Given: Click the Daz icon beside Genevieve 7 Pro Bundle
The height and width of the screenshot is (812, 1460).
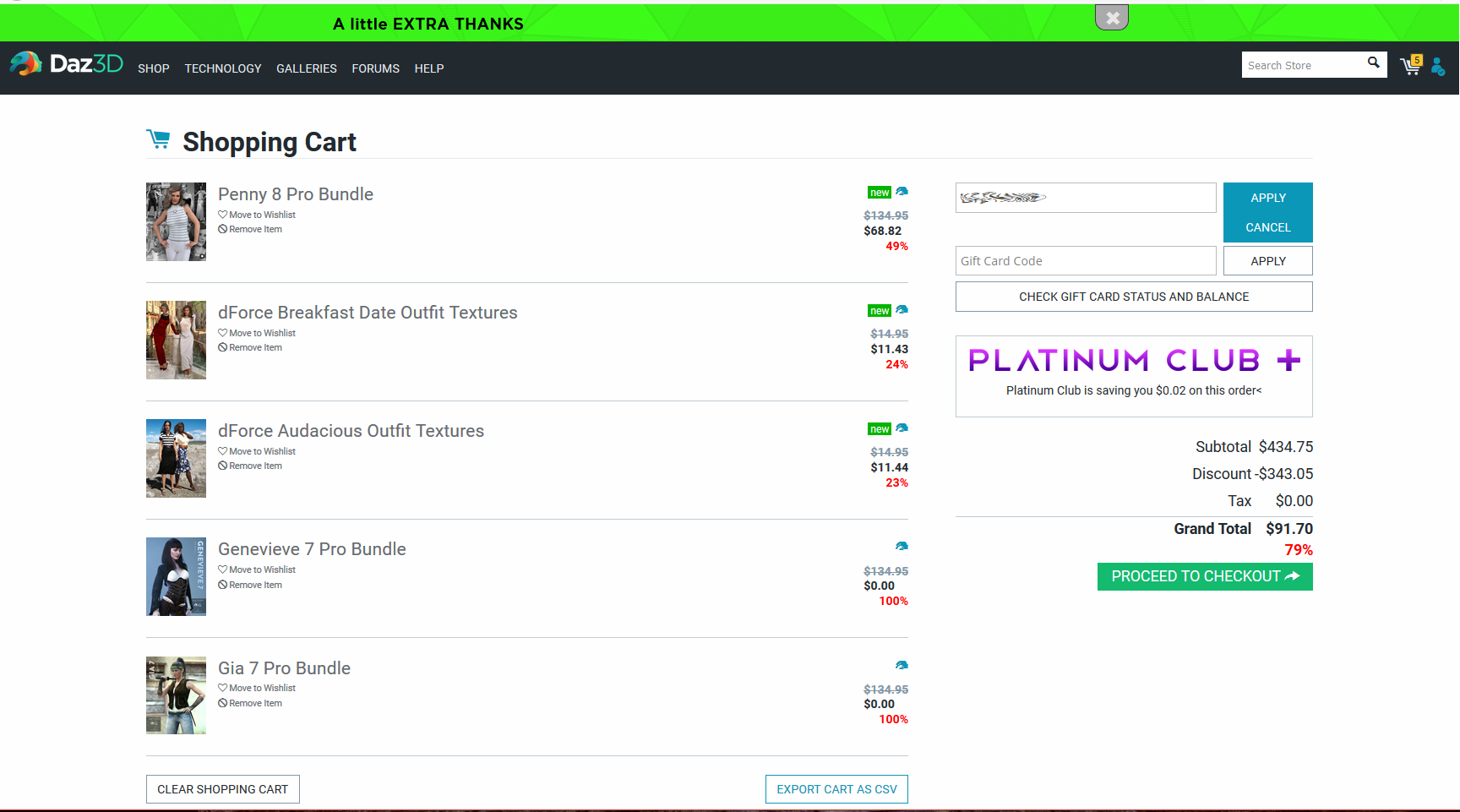Looking at the screenshot, I should [x=902, y=547].
